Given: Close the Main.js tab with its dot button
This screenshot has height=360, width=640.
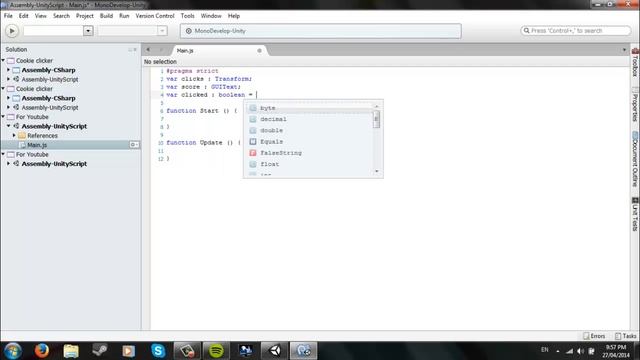Looking at the screenshot, I should point(259,51).
